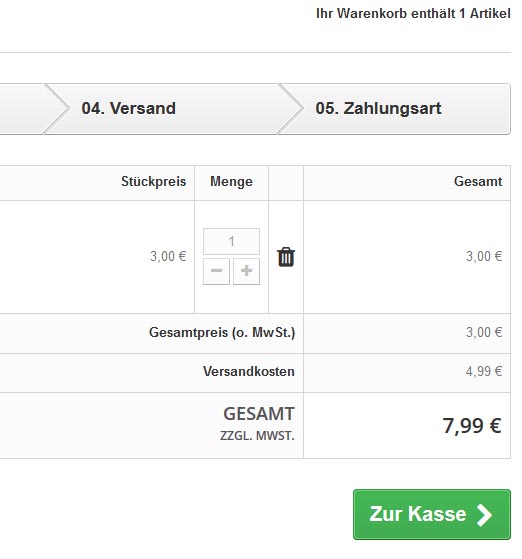Click the quantity input field showing 1
The width and height of the screenshot is (522, 559).
(x=231, y=241)
